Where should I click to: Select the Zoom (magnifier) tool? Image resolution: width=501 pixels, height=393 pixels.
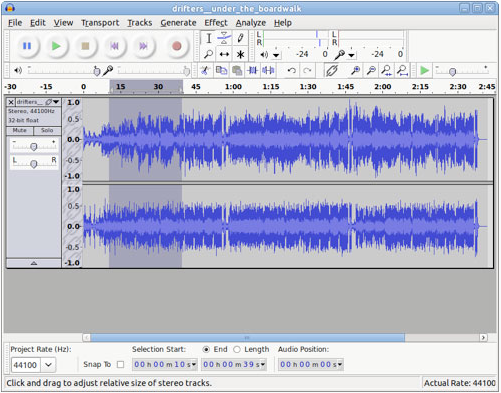point(209,54)
